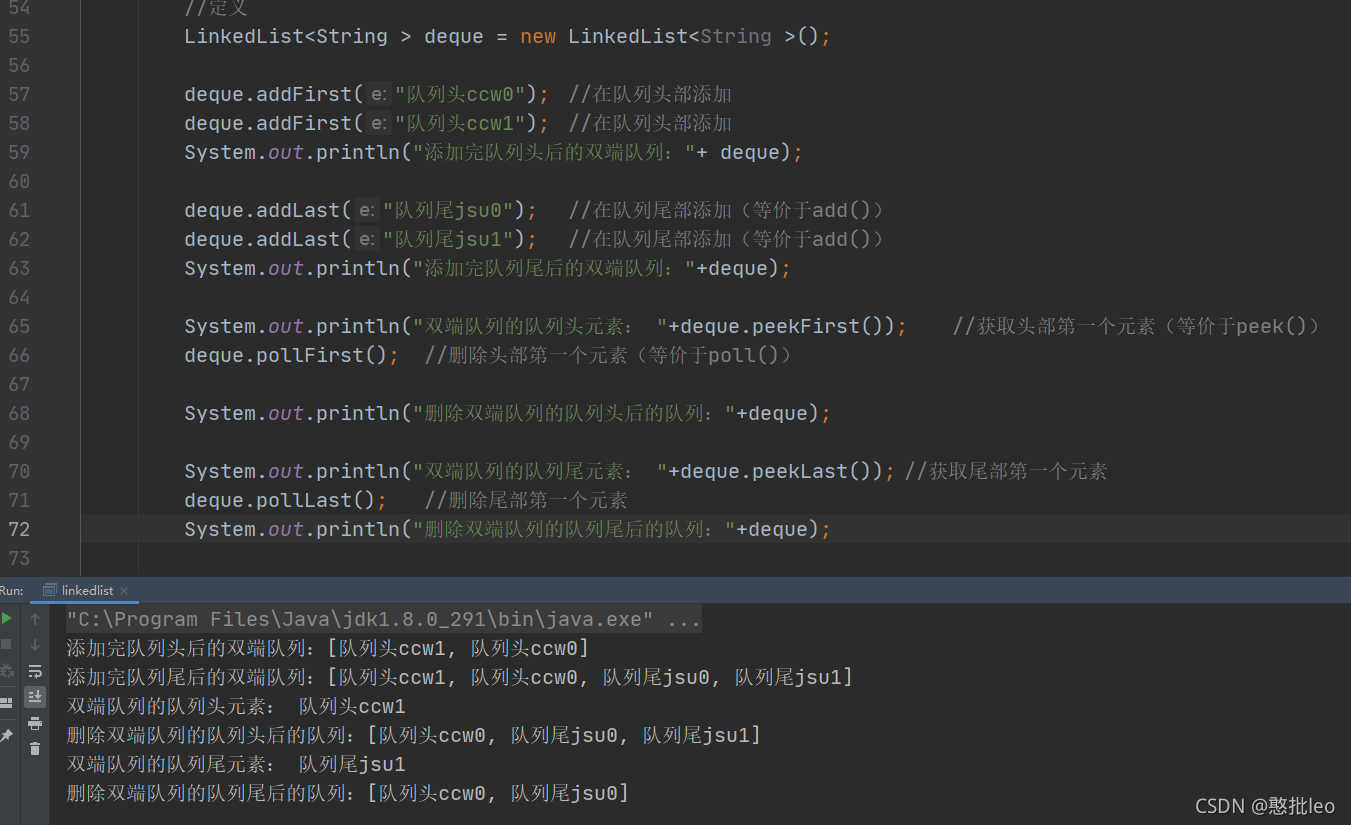Click output '双端队列的队列头元素： 队列头ccw1'
The image size is (1351, 825).
(236, 707)
